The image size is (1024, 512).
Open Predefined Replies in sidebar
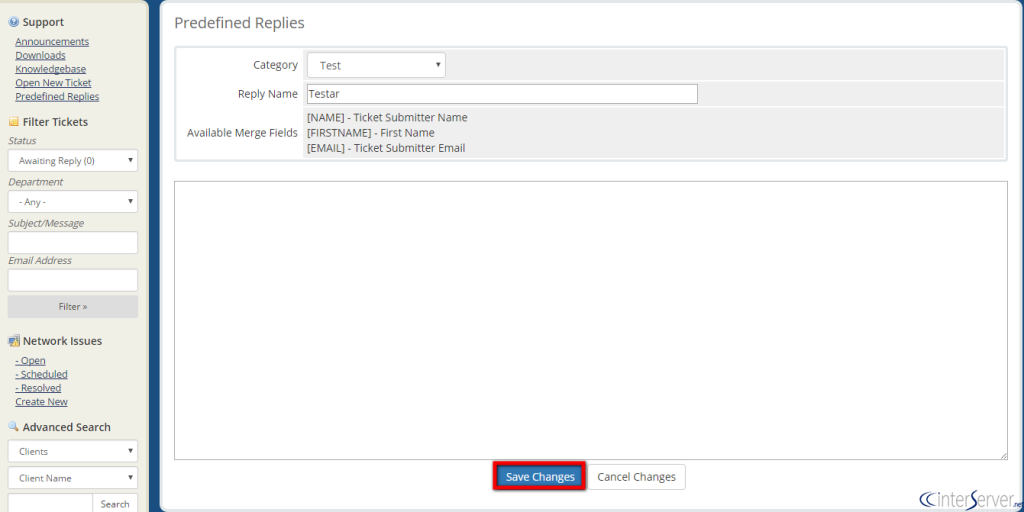pos(57,97)
